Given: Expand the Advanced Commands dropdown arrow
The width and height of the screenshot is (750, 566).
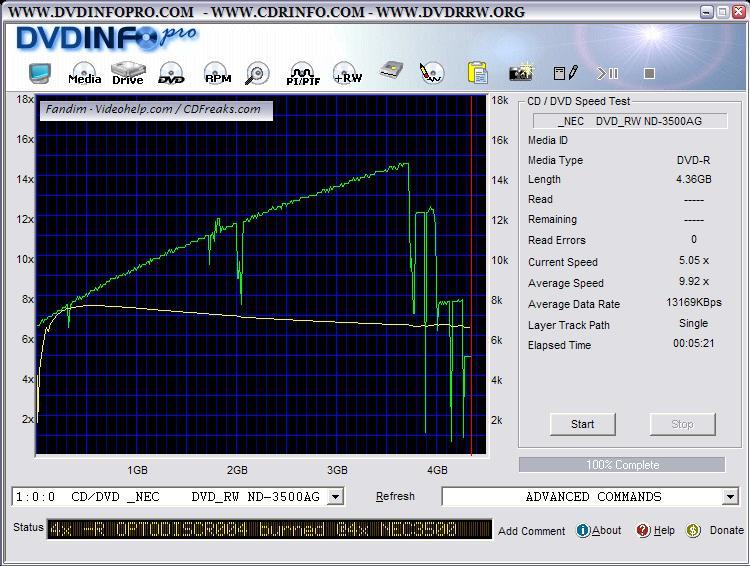Looking at the screenshot, I should pos(730,497).
